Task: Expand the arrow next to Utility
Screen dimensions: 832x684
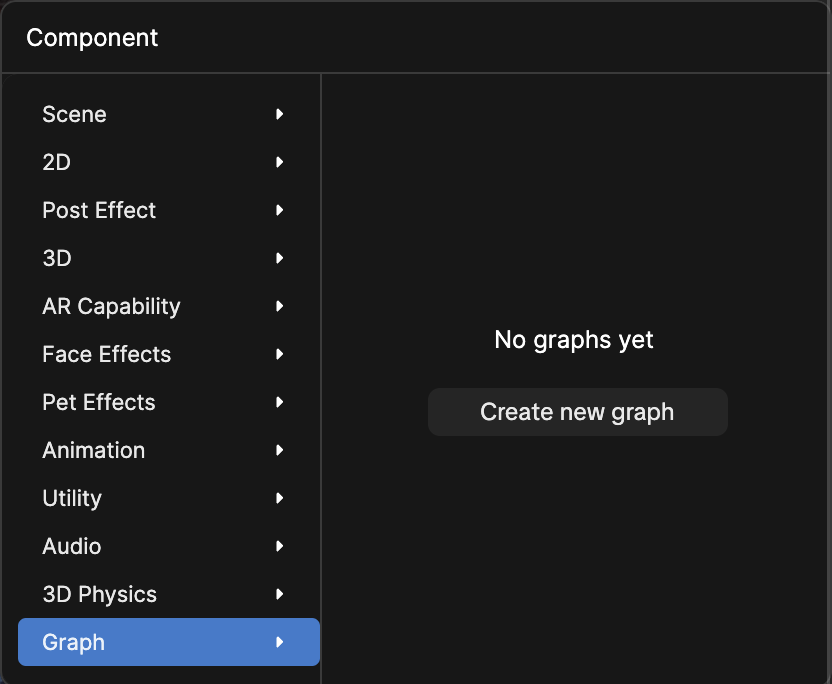Action: pyautogui.click(x=280, y=498)
